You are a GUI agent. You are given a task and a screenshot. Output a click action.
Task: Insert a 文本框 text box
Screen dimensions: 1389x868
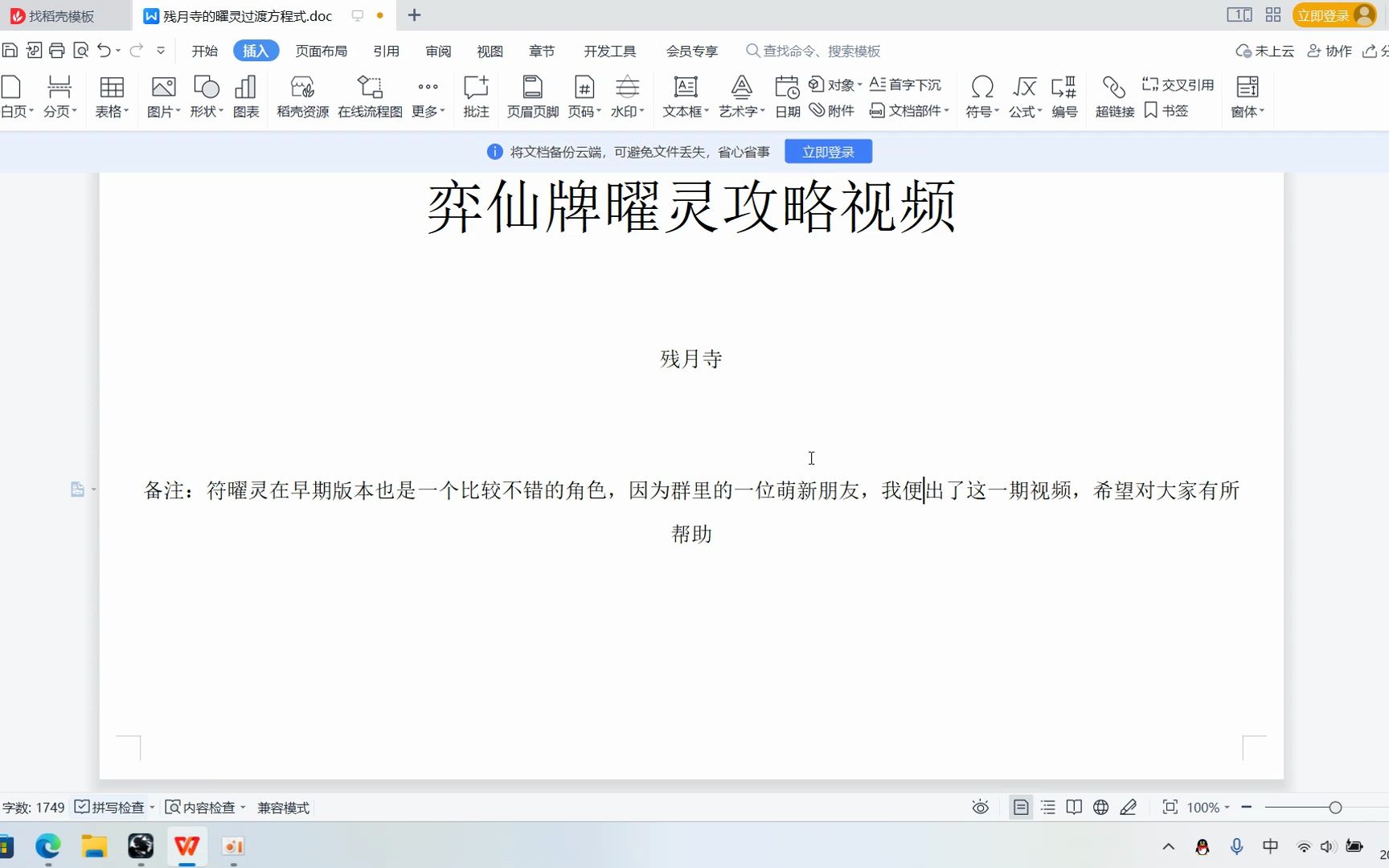tap(686, 96)
